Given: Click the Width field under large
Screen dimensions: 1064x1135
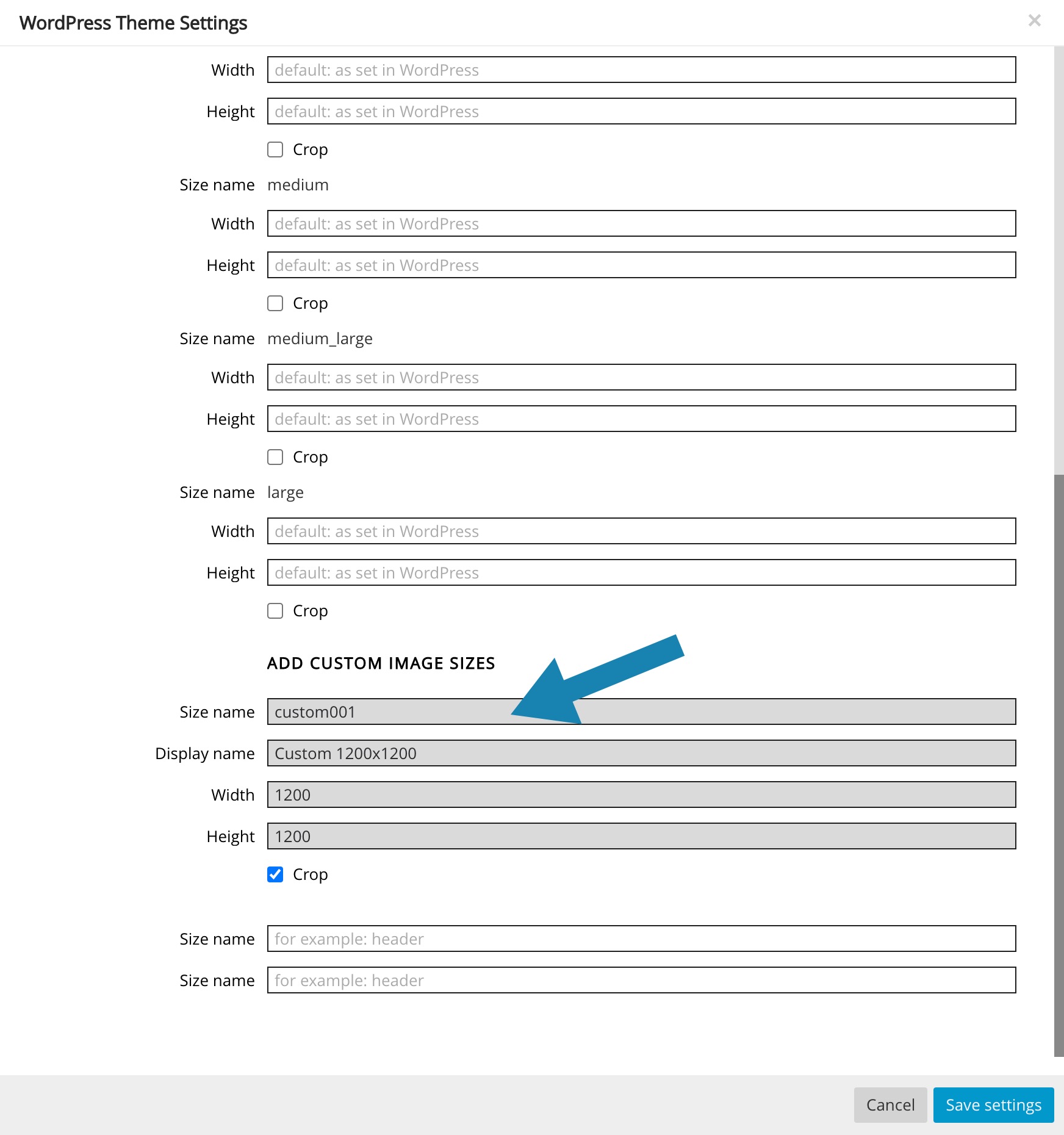Looking at the screenshot, I should pyautogui.click(x=641, y=531).
